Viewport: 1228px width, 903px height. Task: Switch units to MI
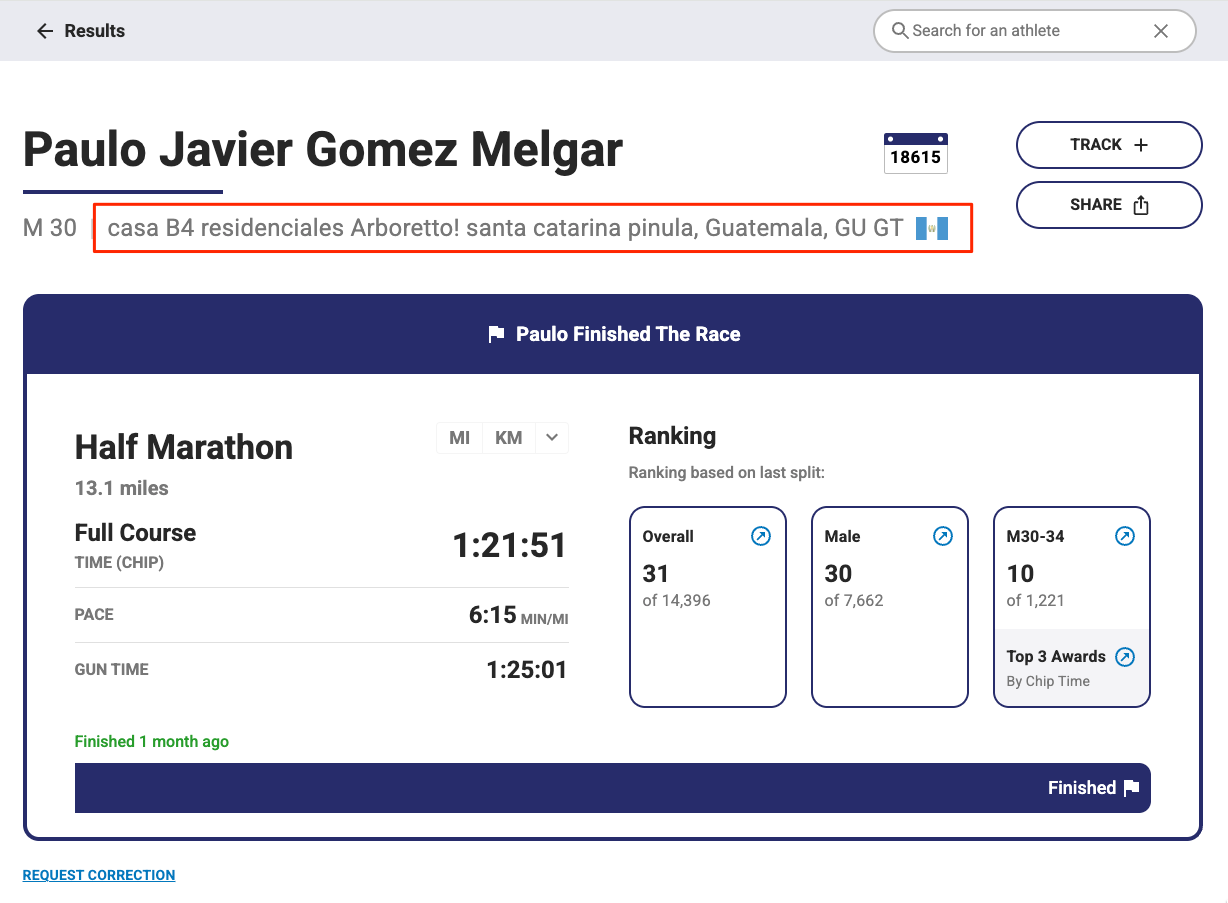459,438
